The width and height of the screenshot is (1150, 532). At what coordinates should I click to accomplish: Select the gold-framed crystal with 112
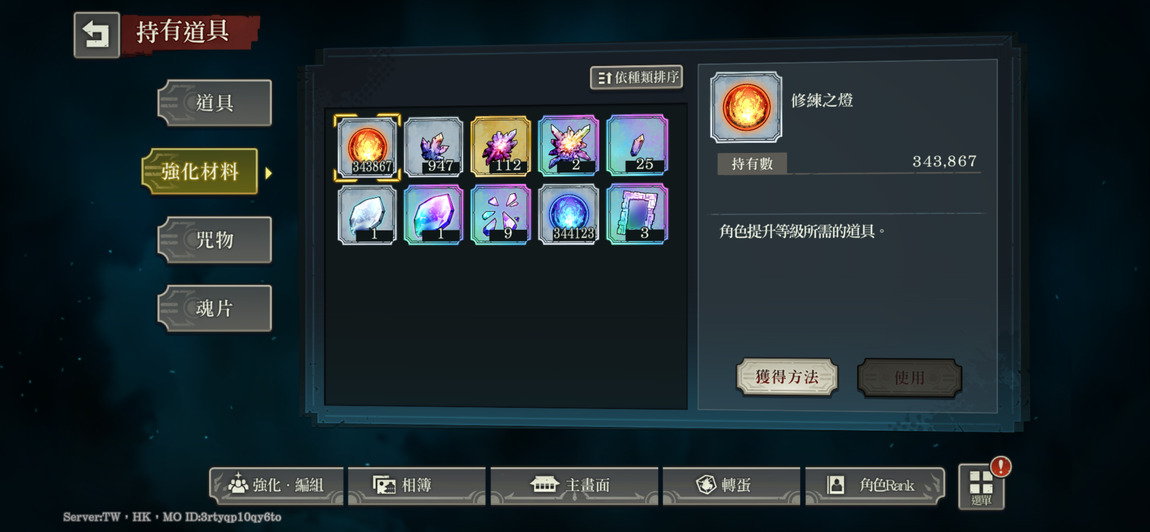501,146
